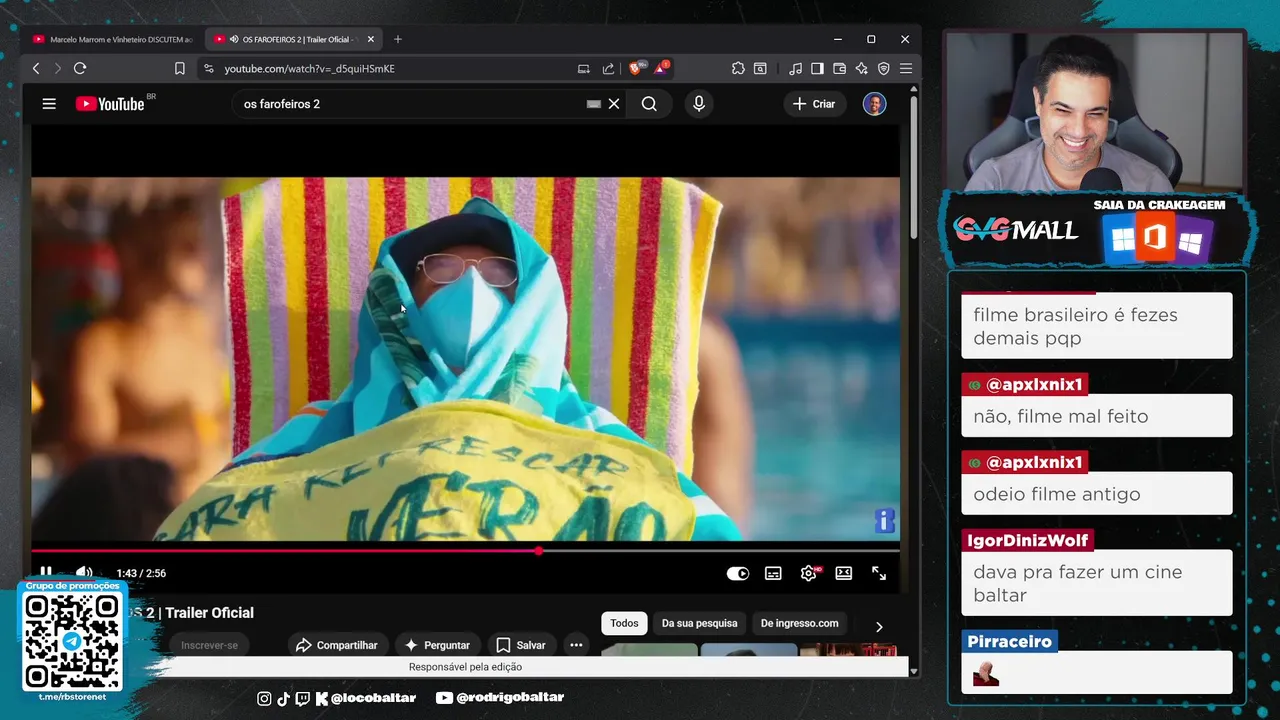The image size is (1280, 720).
Task: Open the YouTube hamburger guide menu
Action: click(49, 104)
